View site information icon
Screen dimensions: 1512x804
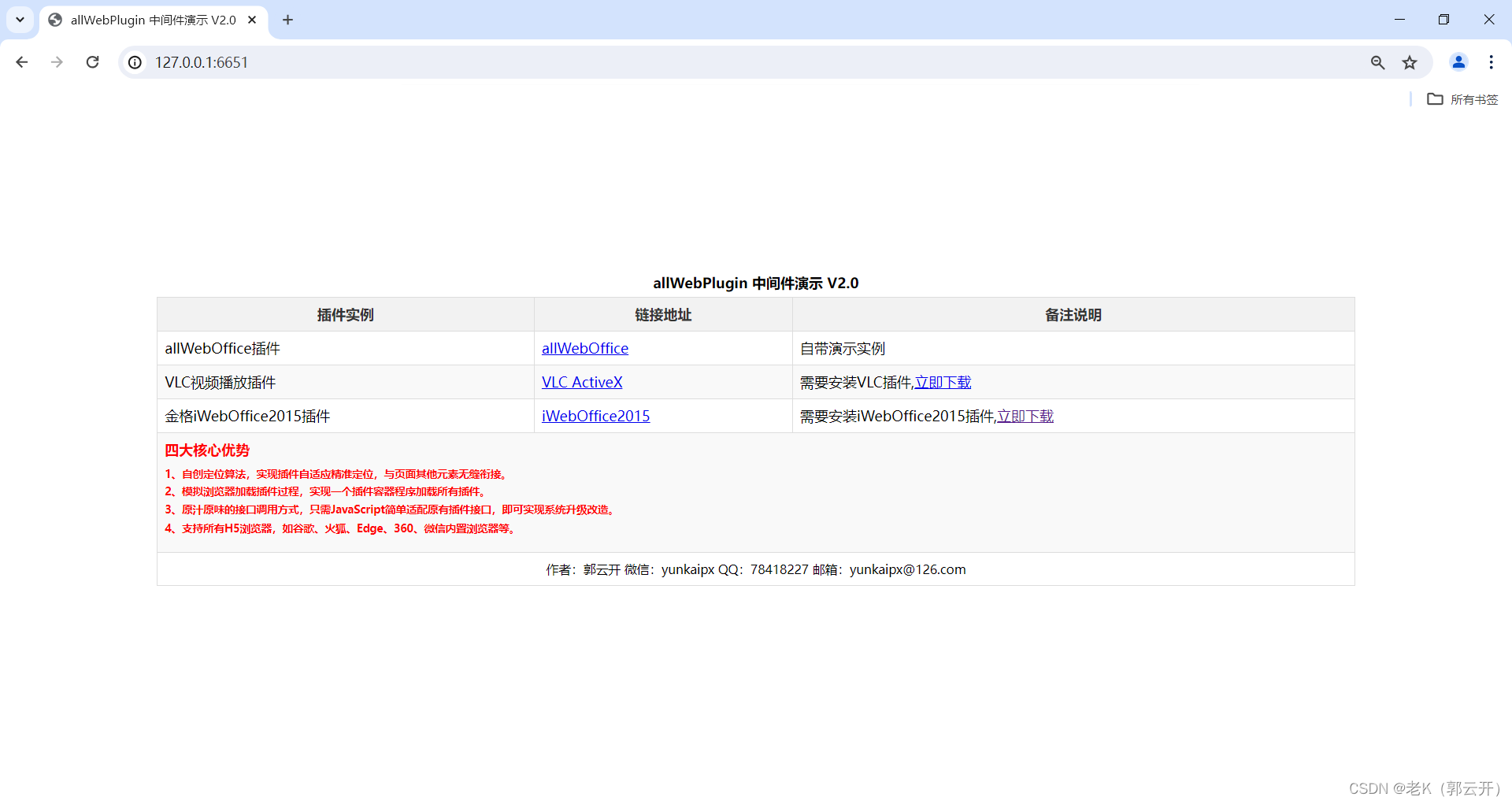coord(135,62)
